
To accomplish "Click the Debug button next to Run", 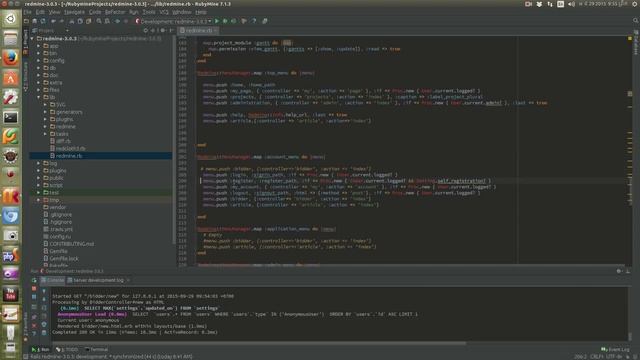I will point(225,21).
